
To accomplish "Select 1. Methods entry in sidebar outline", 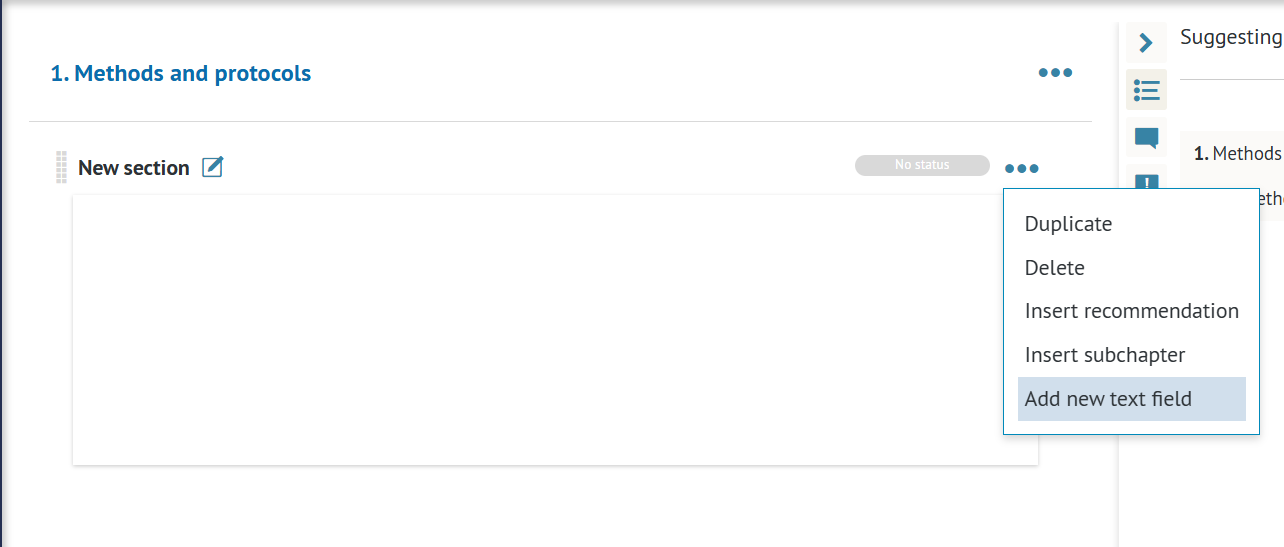I will pyautogui.click(x=1238, y=153).
